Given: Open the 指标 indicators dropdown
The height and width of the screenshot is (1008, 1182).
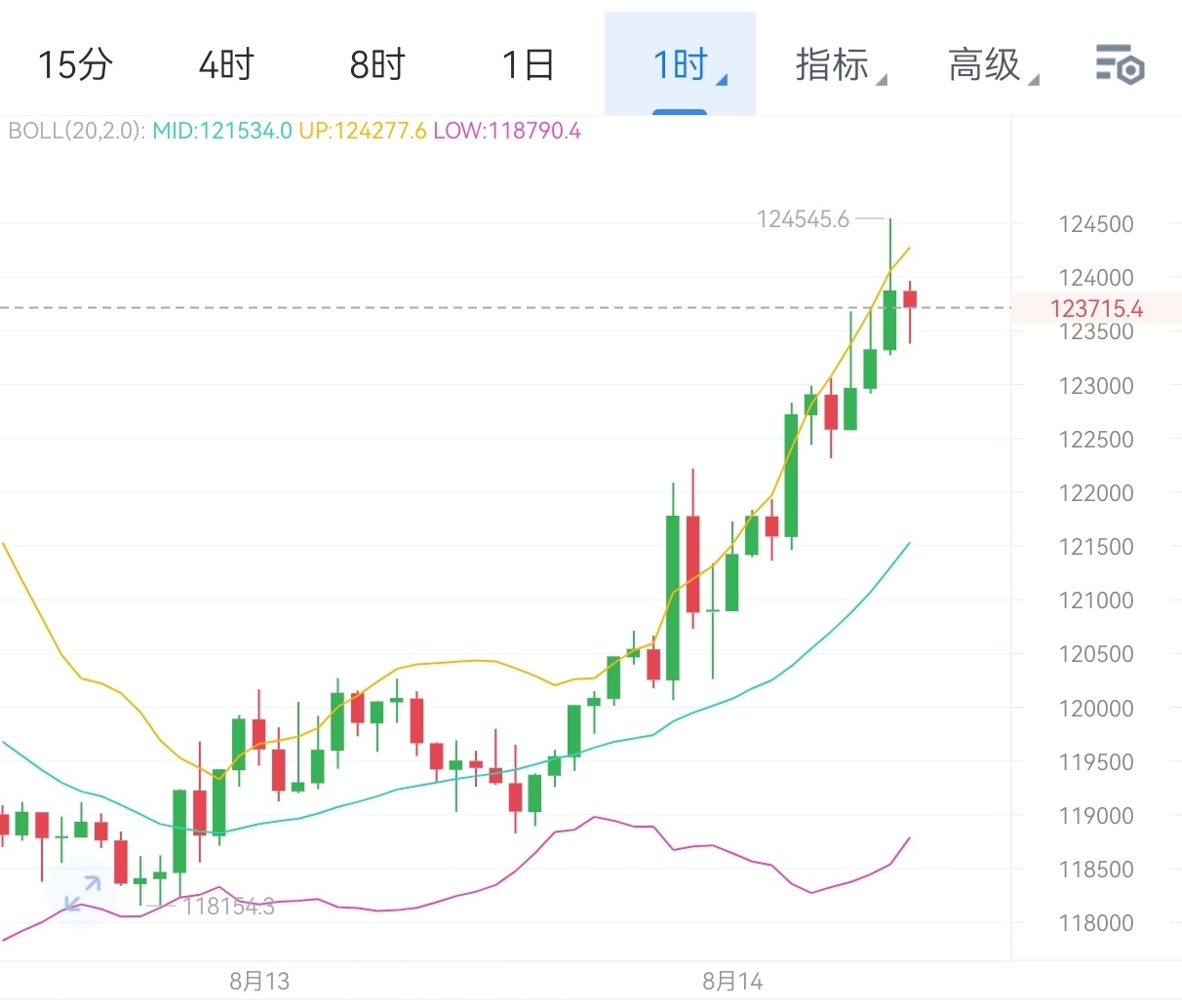Looking at the screenshot, I should pyautogui.click(x=834, y=65).
